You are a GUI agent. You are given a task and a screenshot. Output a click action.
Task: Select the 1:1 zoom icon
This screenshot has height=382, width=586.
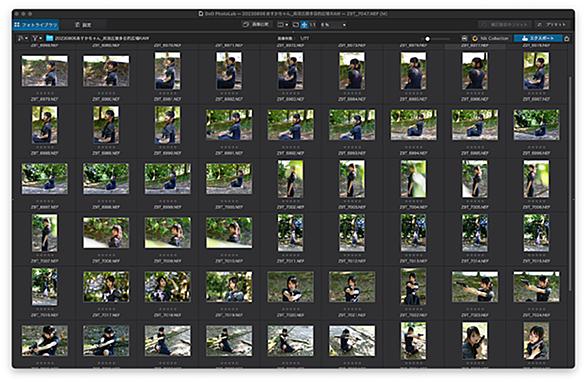click(312, 25)
